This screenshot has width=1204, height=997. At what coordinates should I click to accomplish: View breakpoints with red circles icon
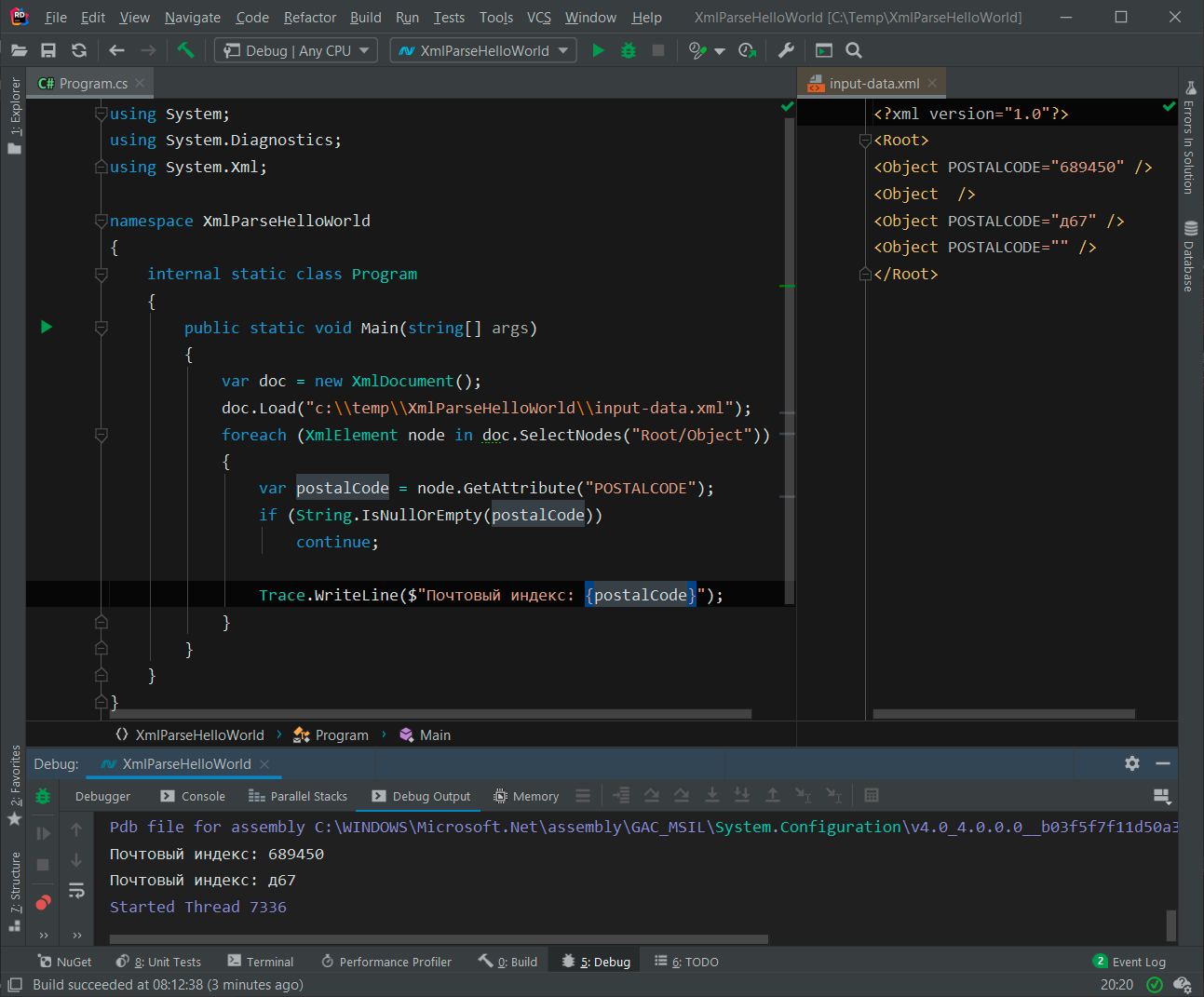pyautogui.click(x=43, y=902)
